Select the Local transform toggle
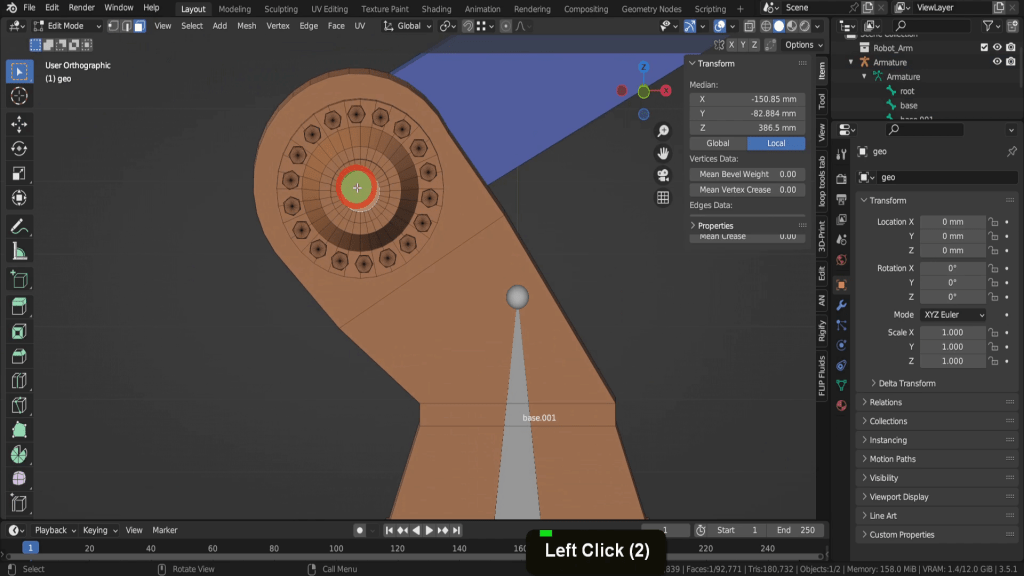The height and width of the screenshot is (576, 1024). tap(776, 143)
